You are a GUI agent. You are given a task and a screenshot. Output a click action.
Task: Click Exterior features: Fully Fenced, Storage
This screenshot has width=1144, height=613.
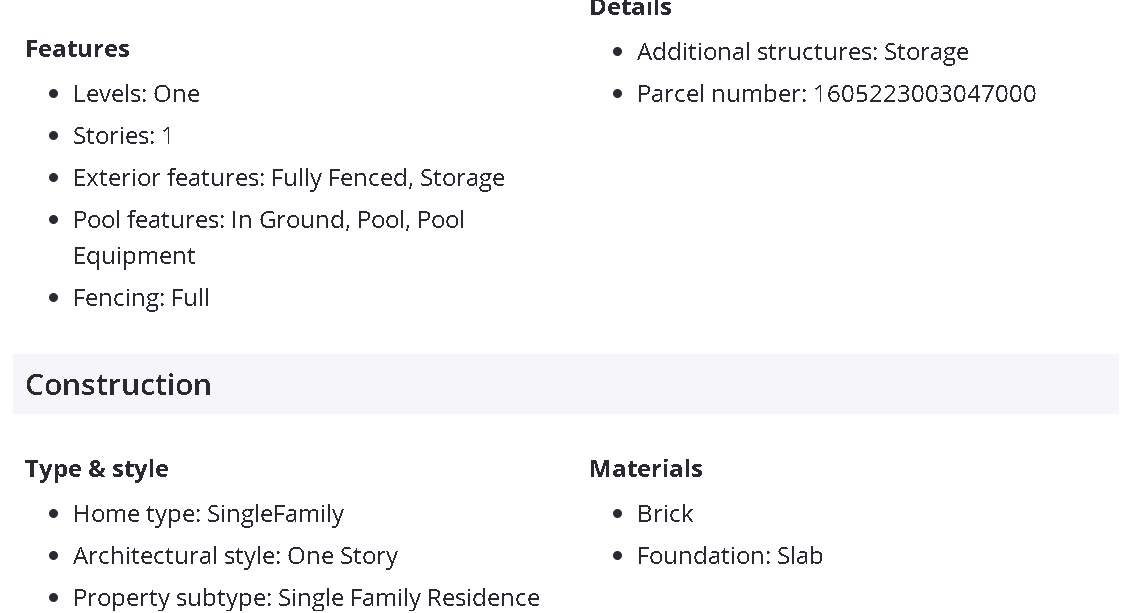[x=288, y=178]
